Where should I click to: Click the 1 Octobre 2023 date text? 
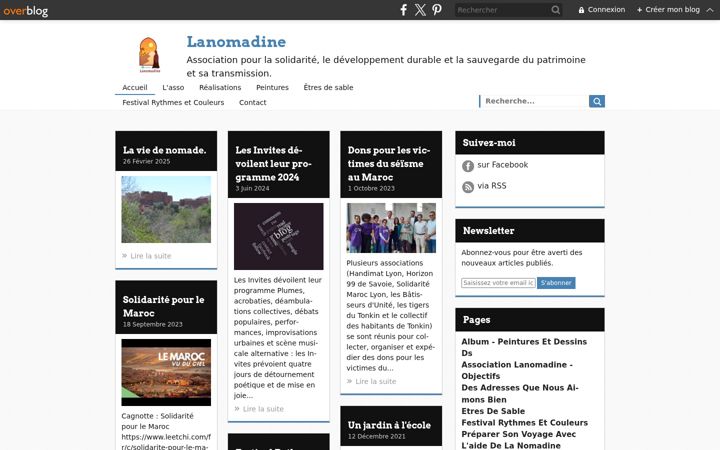(371, 189)
